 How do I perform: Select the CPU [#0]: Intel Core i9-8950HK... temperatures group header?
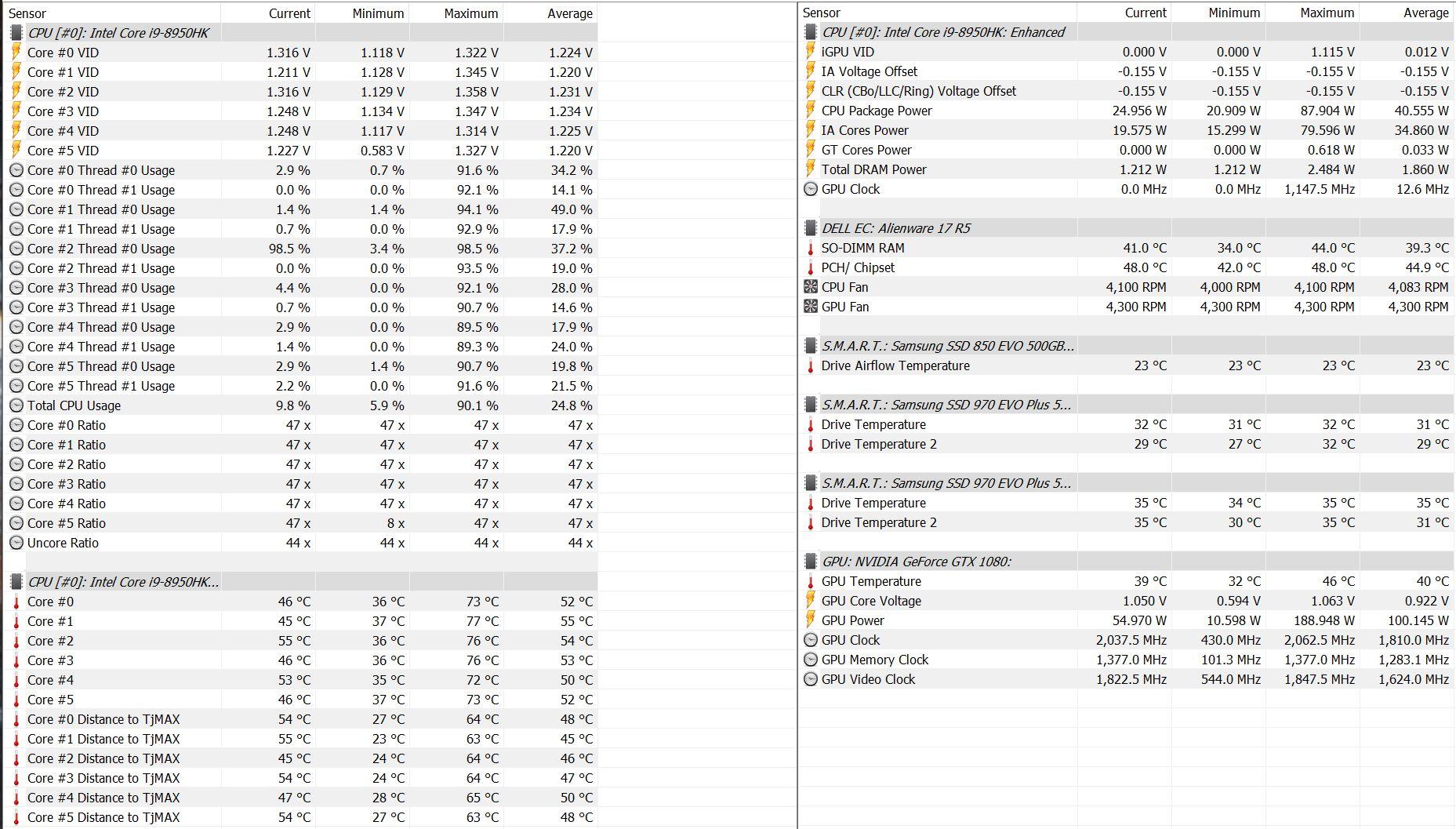(x=302, y=582)
